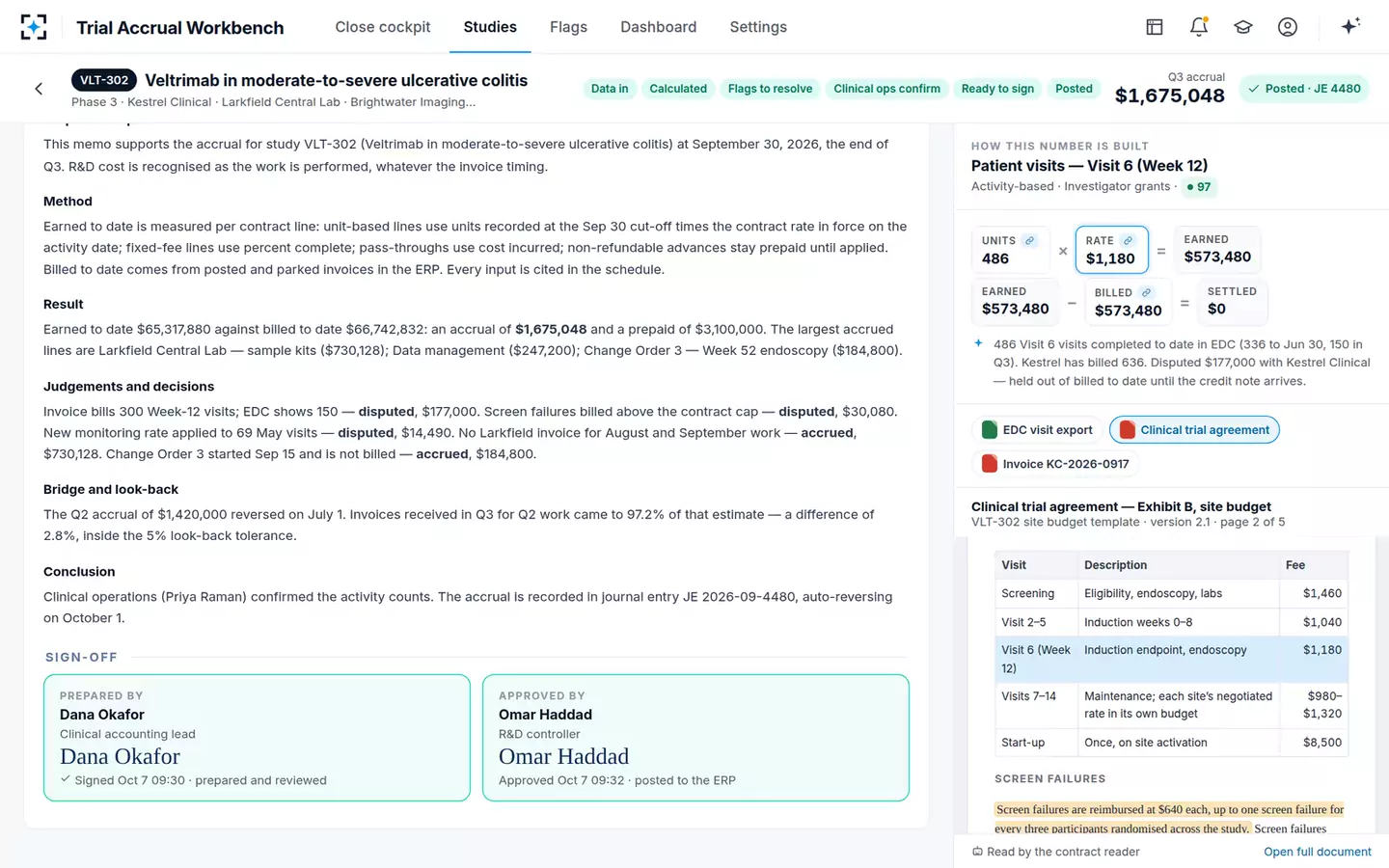Click Flags to resolve stage chip
Viewport: 1389px width, 868px height.
click(770, 89)
